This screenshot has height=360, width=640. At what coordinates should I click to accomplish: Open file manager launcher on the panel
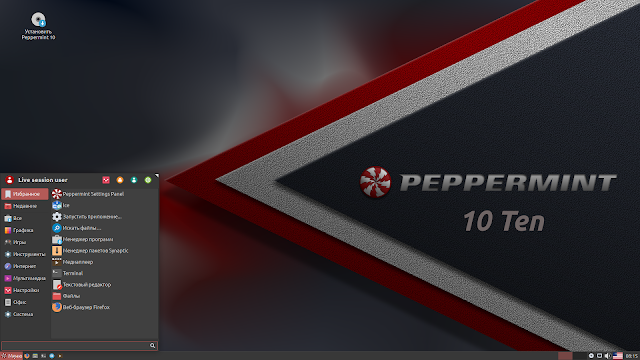[35, 356]
